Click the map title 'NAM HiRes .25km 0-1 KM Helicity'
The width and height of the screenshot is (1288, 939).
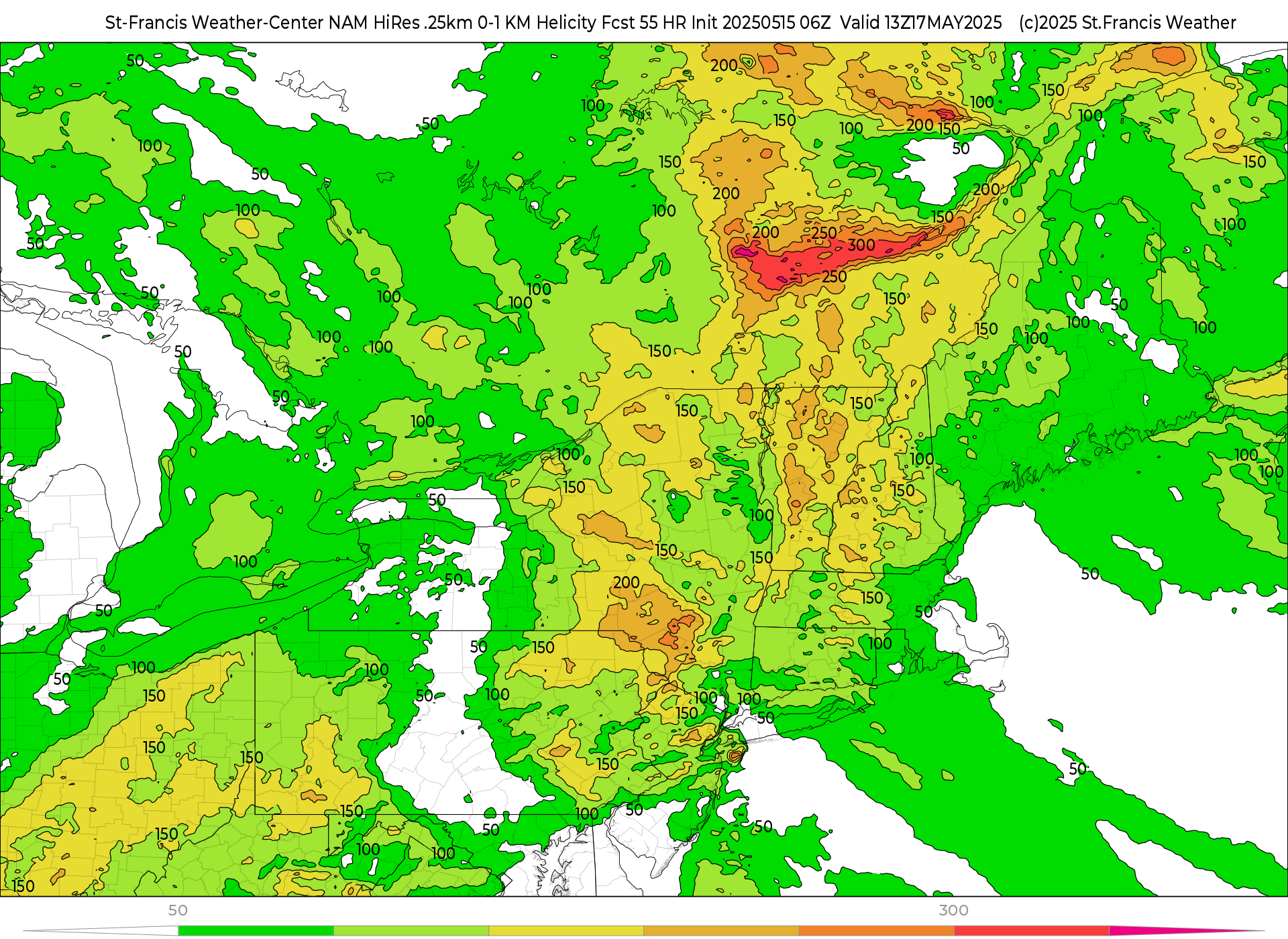[x=462, y=23]
